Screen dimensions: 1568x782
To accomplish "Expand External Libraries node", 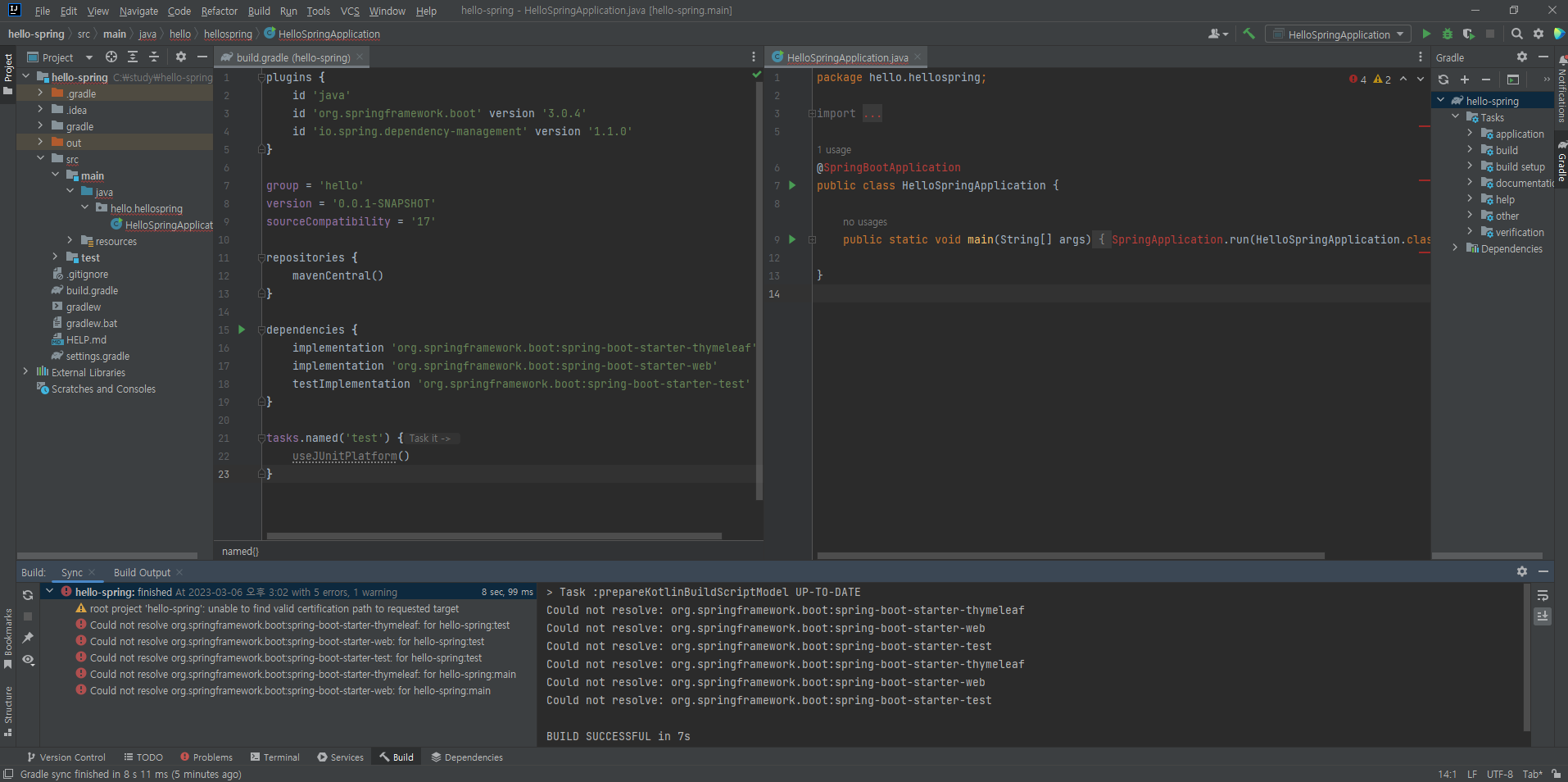I will click(25, 372).
